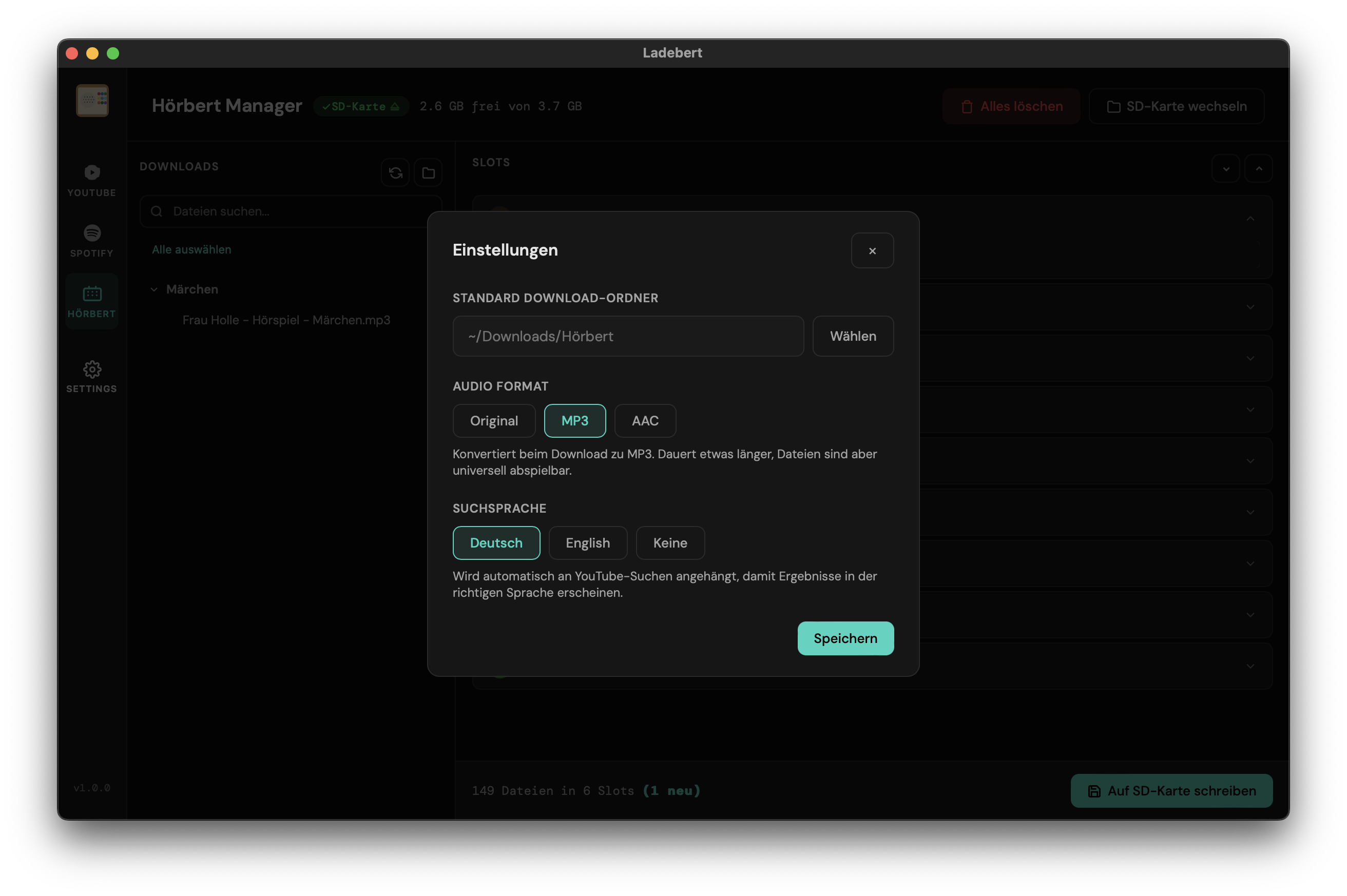The image size is (1347, 896).
Task: Collapse the Märchen folder
Action: 155,290
